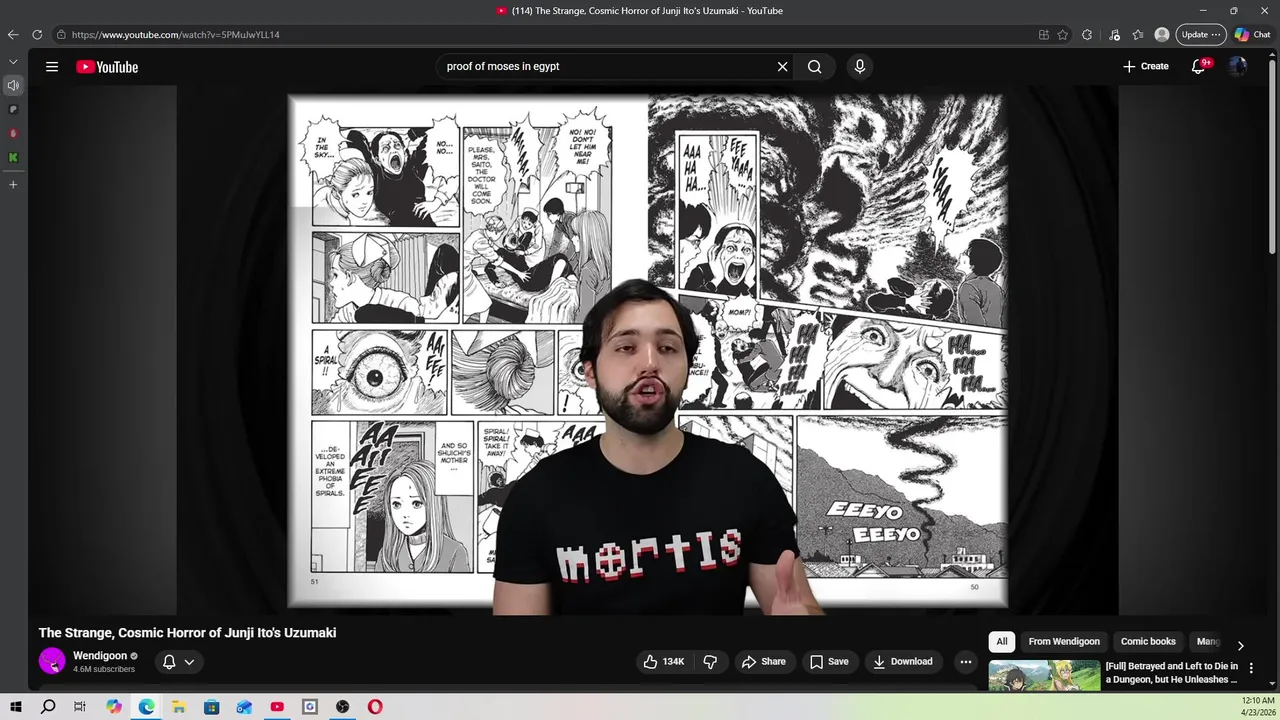
Task: Open the browser profile avatar
Action: click(1162, 35)
